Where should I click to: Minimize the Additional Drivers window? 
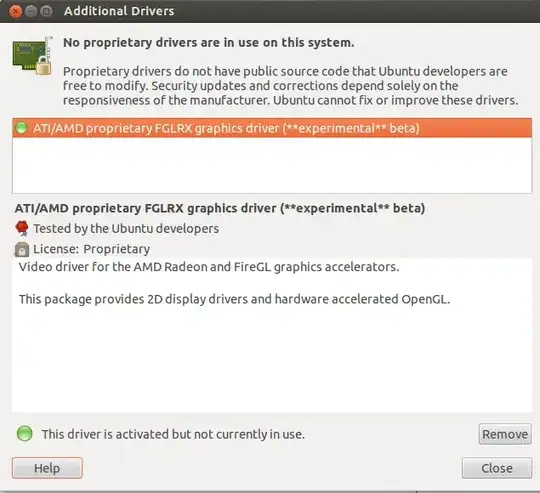tap(31, 11)
